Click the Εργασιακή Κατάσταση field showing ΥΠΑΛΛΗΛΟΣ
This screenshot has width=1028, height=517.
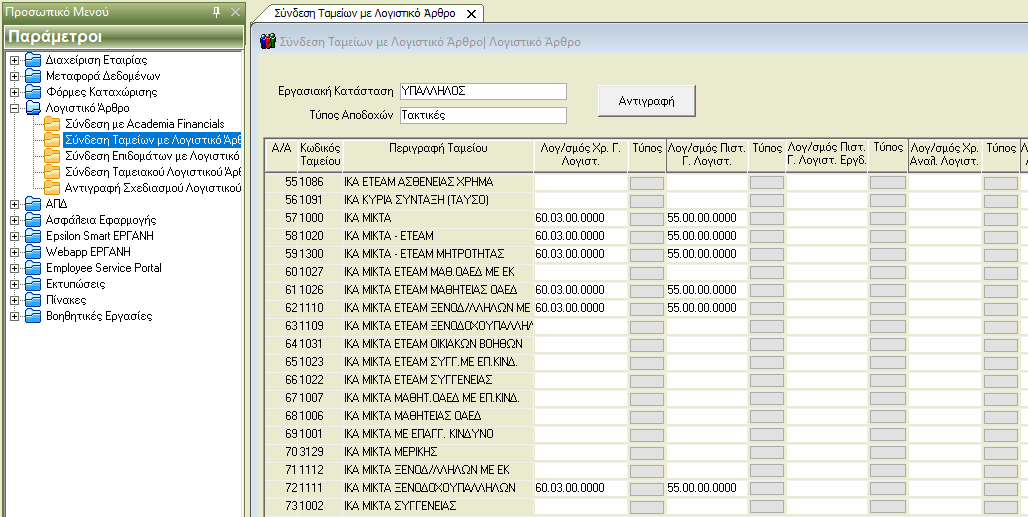(482, 91)
